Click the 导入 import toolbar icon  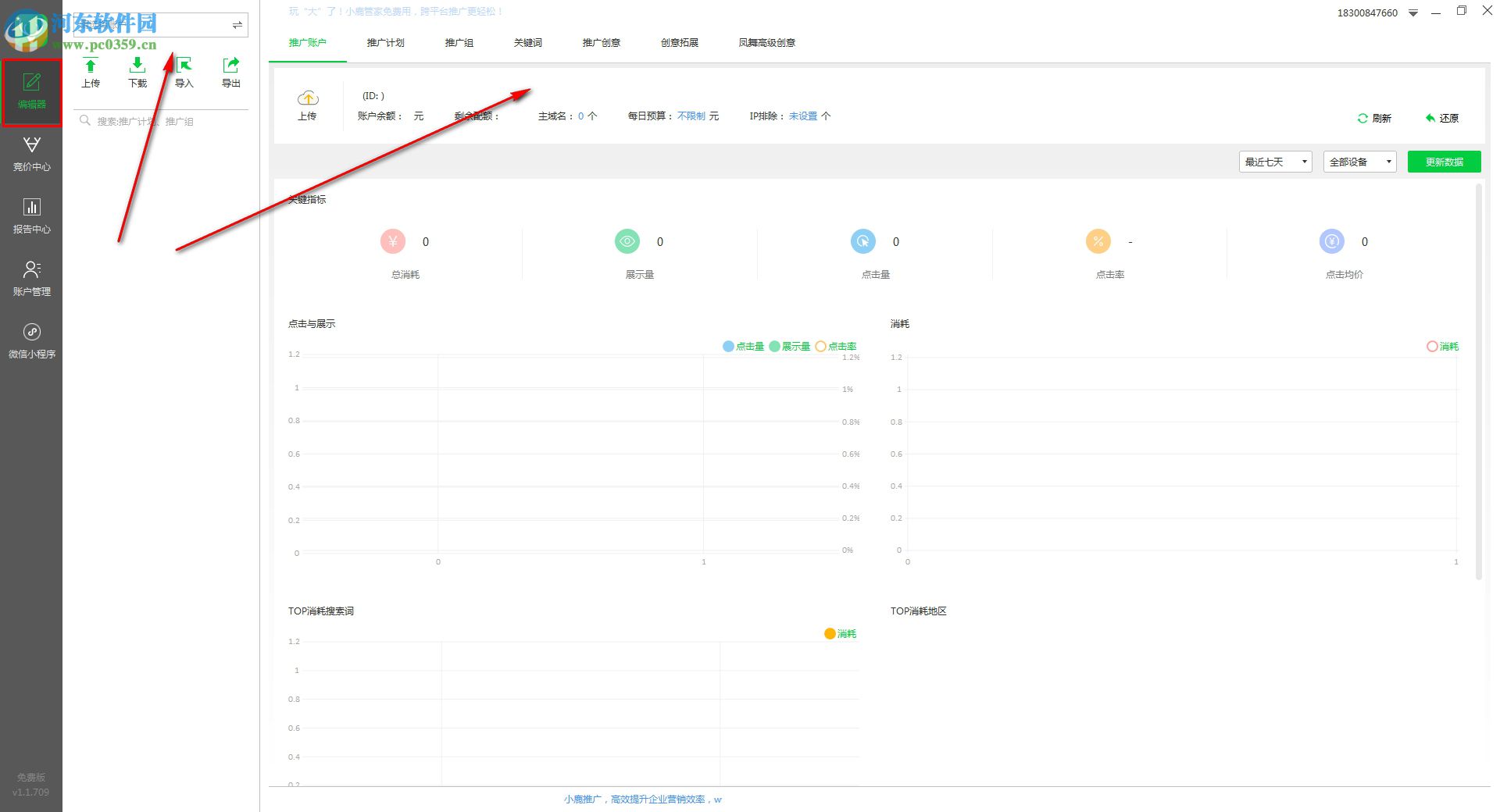[184, 73]
